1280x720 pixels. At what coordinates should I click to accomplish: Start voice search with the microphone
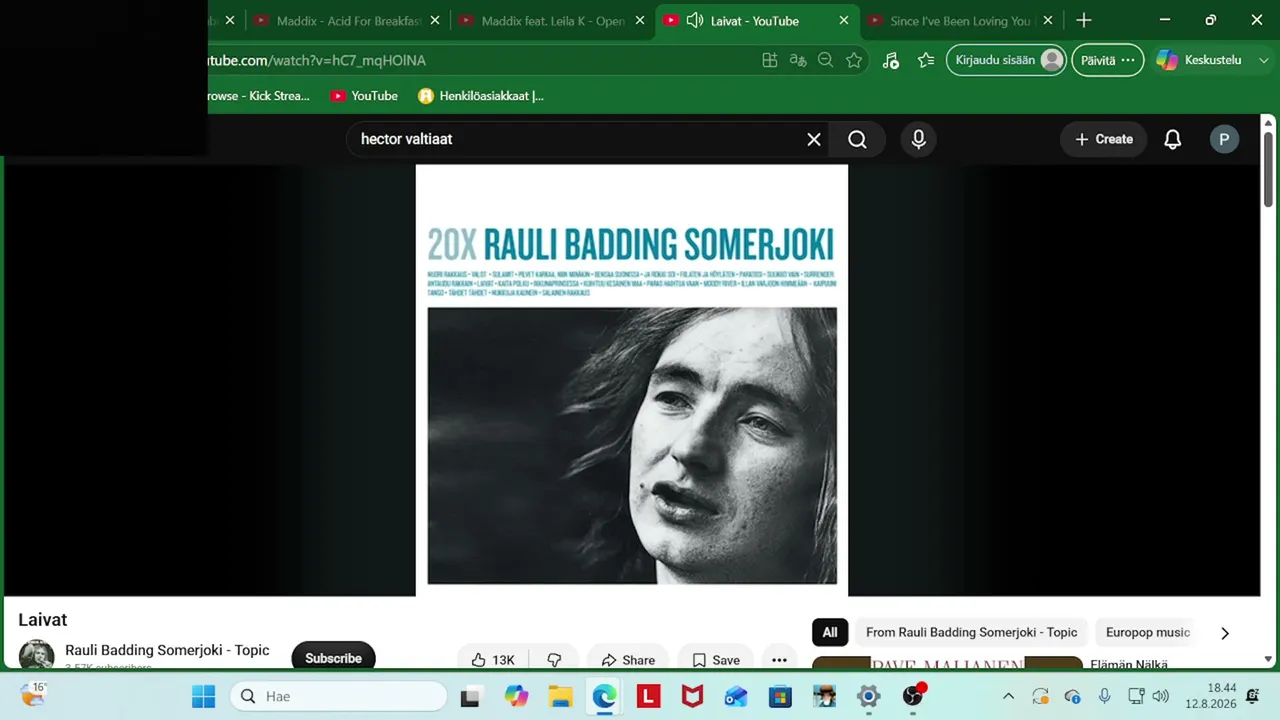[919, 140]
